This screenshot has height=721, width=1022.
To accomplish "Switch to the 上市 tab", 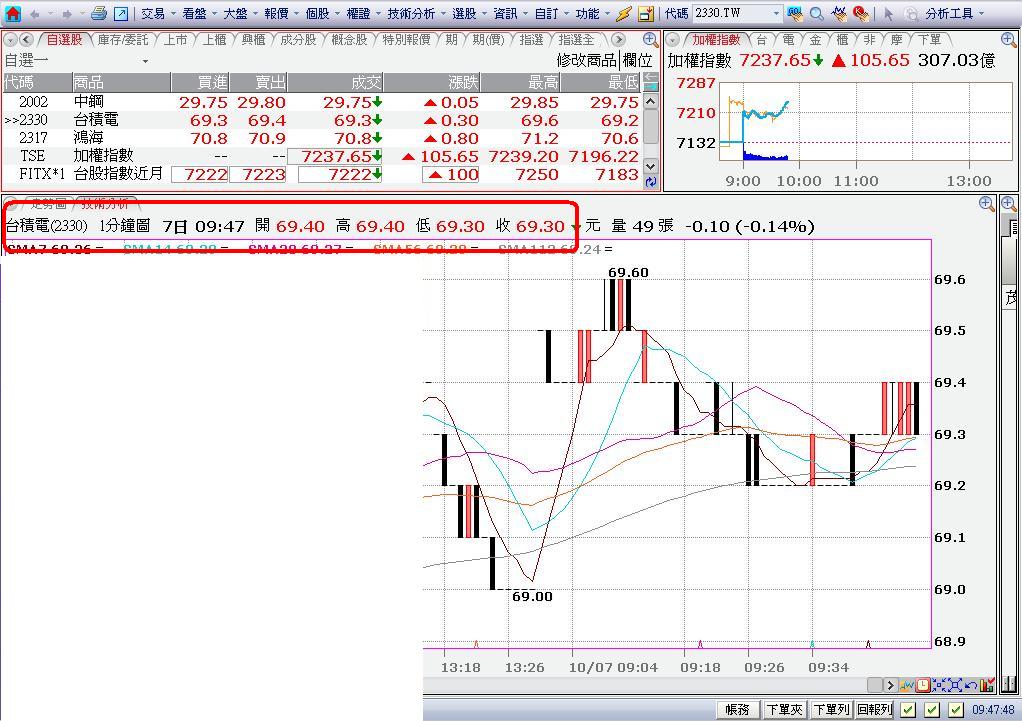I will point(175,40).
